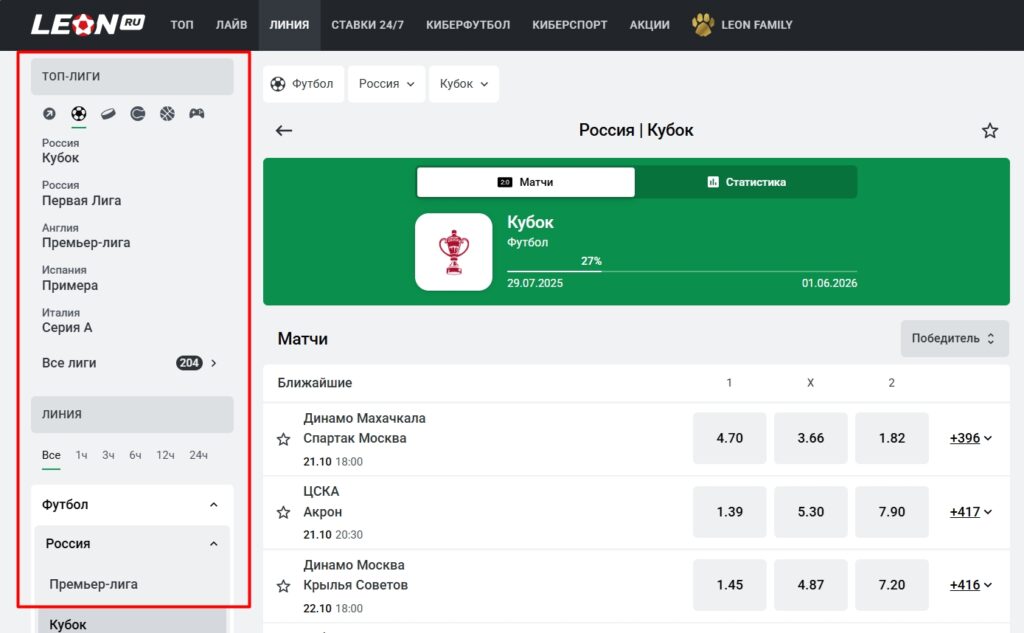
Task: Select the hockey sport icon
Action: pos(107,114)
